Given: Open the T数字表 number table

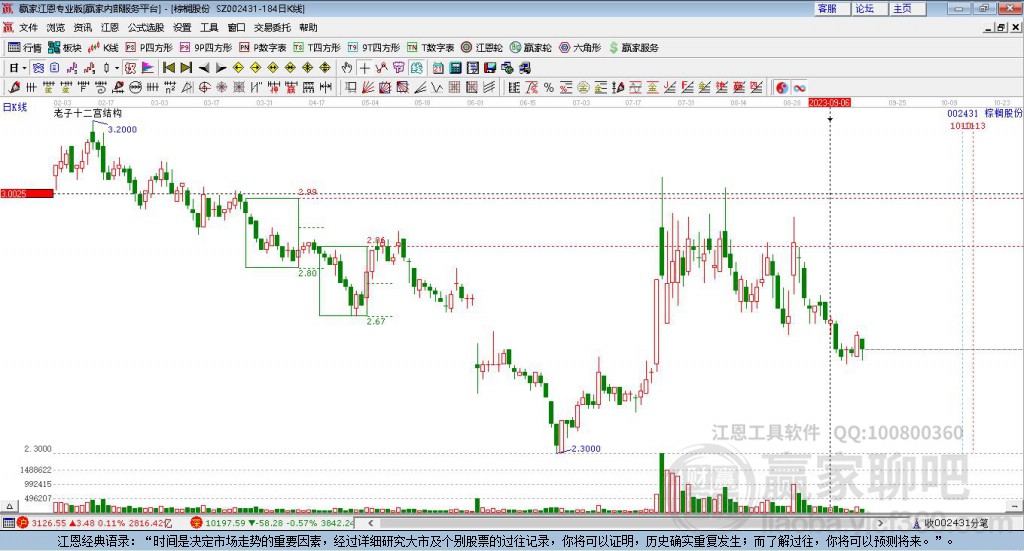Looking at the screenshot, I should click(430, 48).
